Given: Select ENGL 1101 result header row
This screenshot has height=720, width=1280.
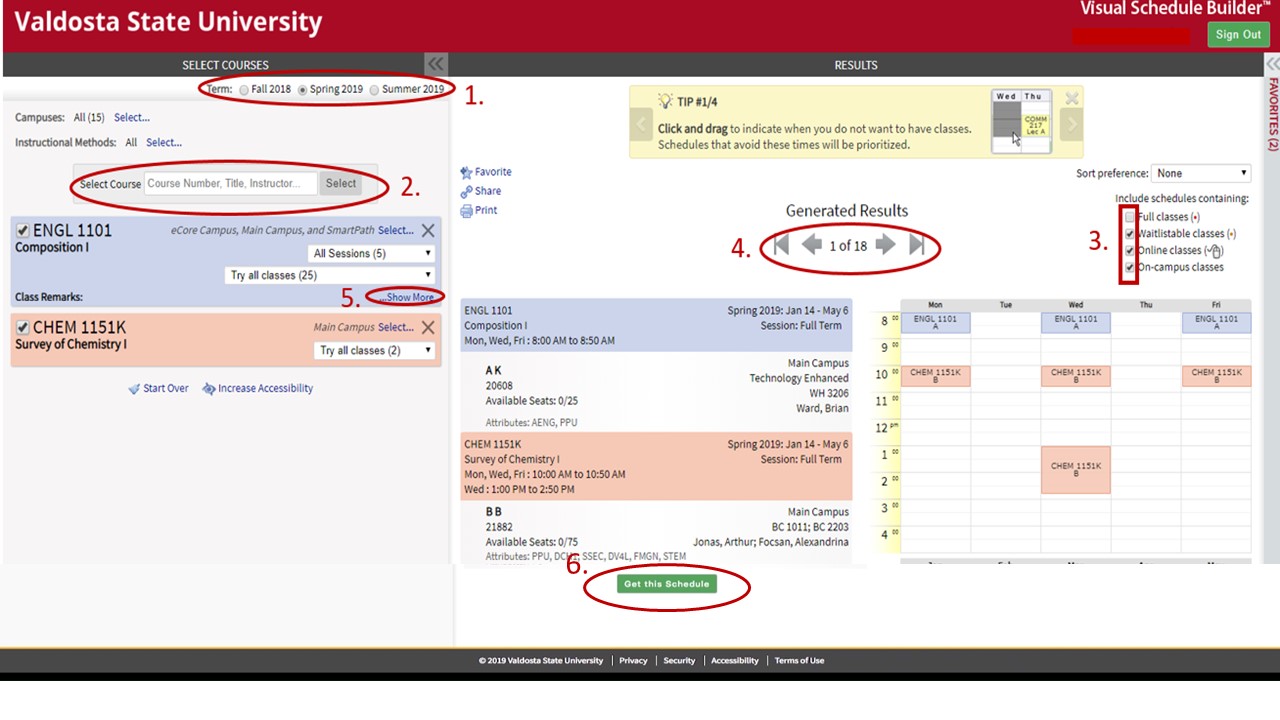Looking at the screenshot, I should (x=656, y=325).
